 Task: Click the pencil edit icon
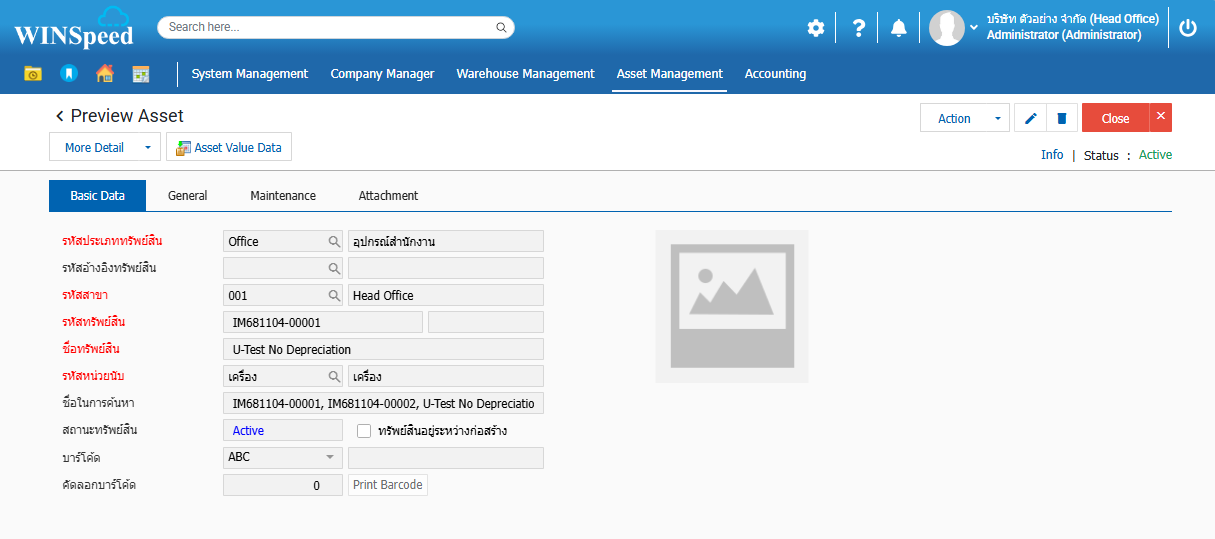(1030, 118)
